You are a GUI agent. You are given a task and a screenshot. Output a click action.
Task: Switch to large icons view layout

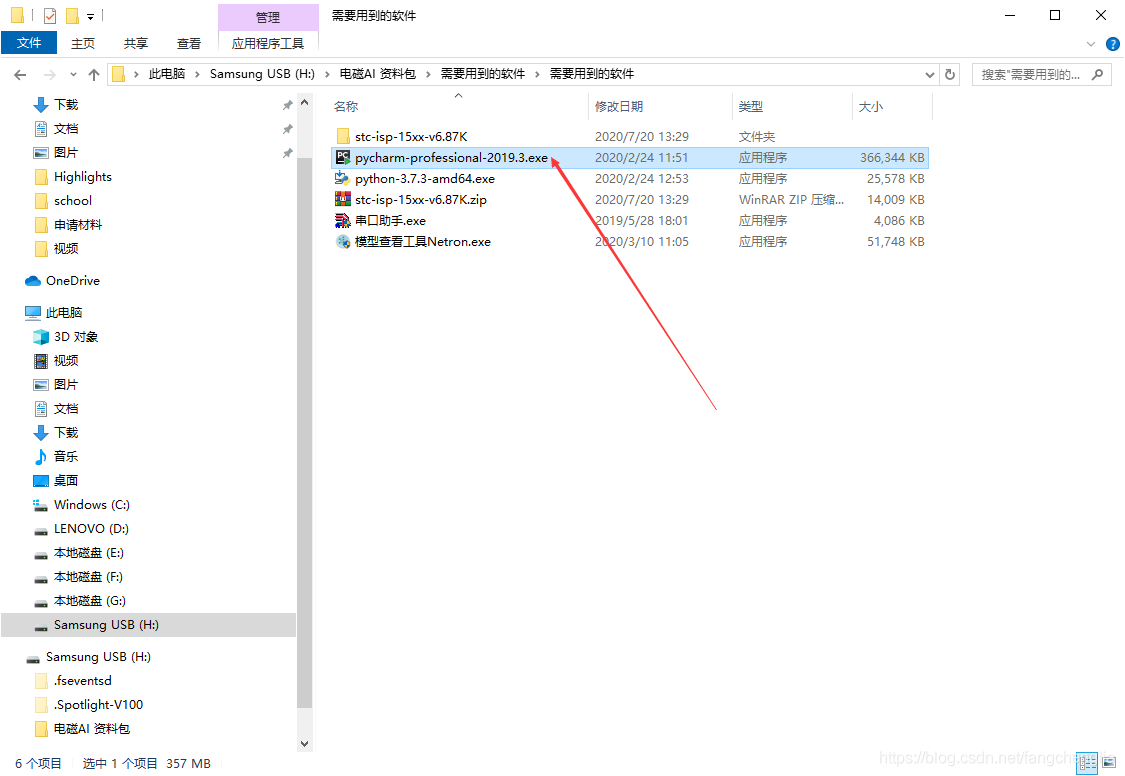coord(1109,762)
